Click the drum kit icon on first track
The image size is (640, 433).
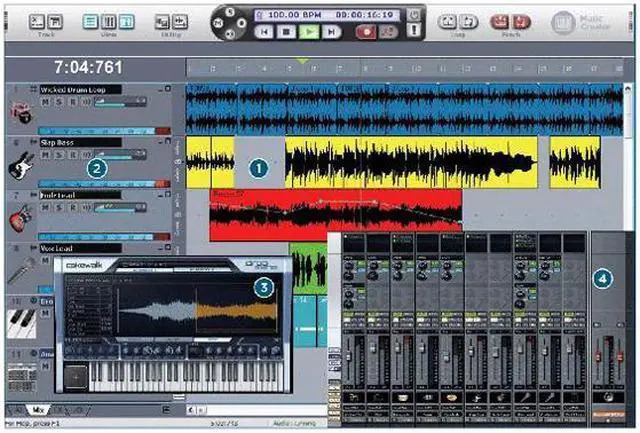[x=20, y=110]
